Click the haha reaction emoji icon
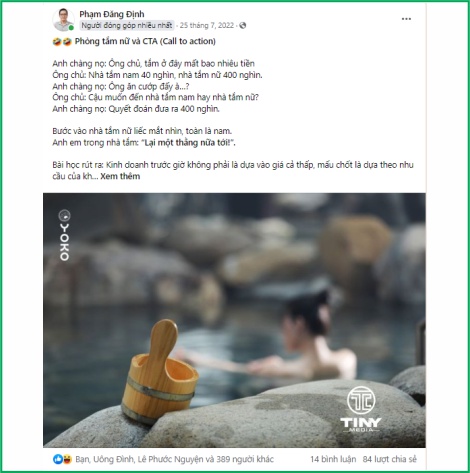This screenshot has height=473, width=470. tap(67, 459)
